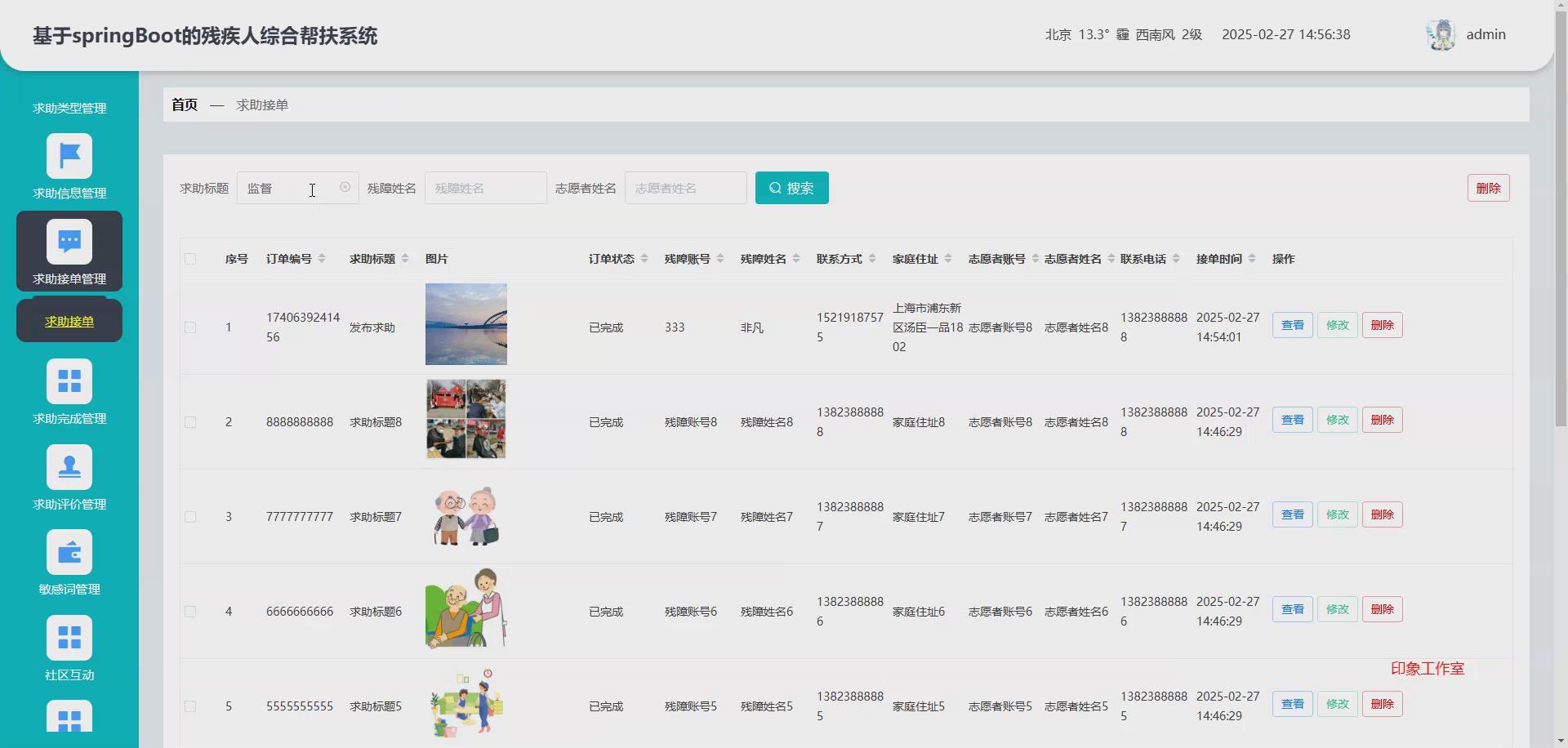Open 敏感词管理 via the briefcase icon
Screen dimensions: 1568x748
69,552
